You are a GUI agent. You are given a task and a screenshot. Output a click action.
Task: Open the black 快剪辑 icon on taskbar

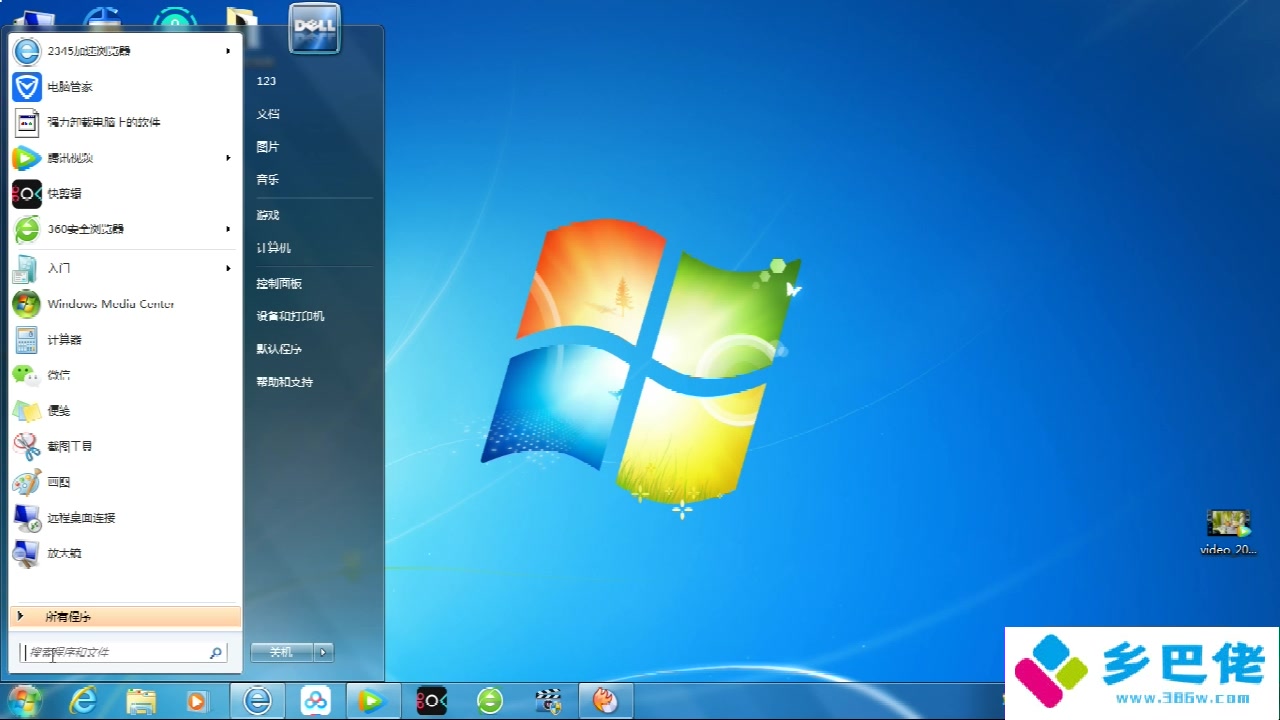coord(432,702)
